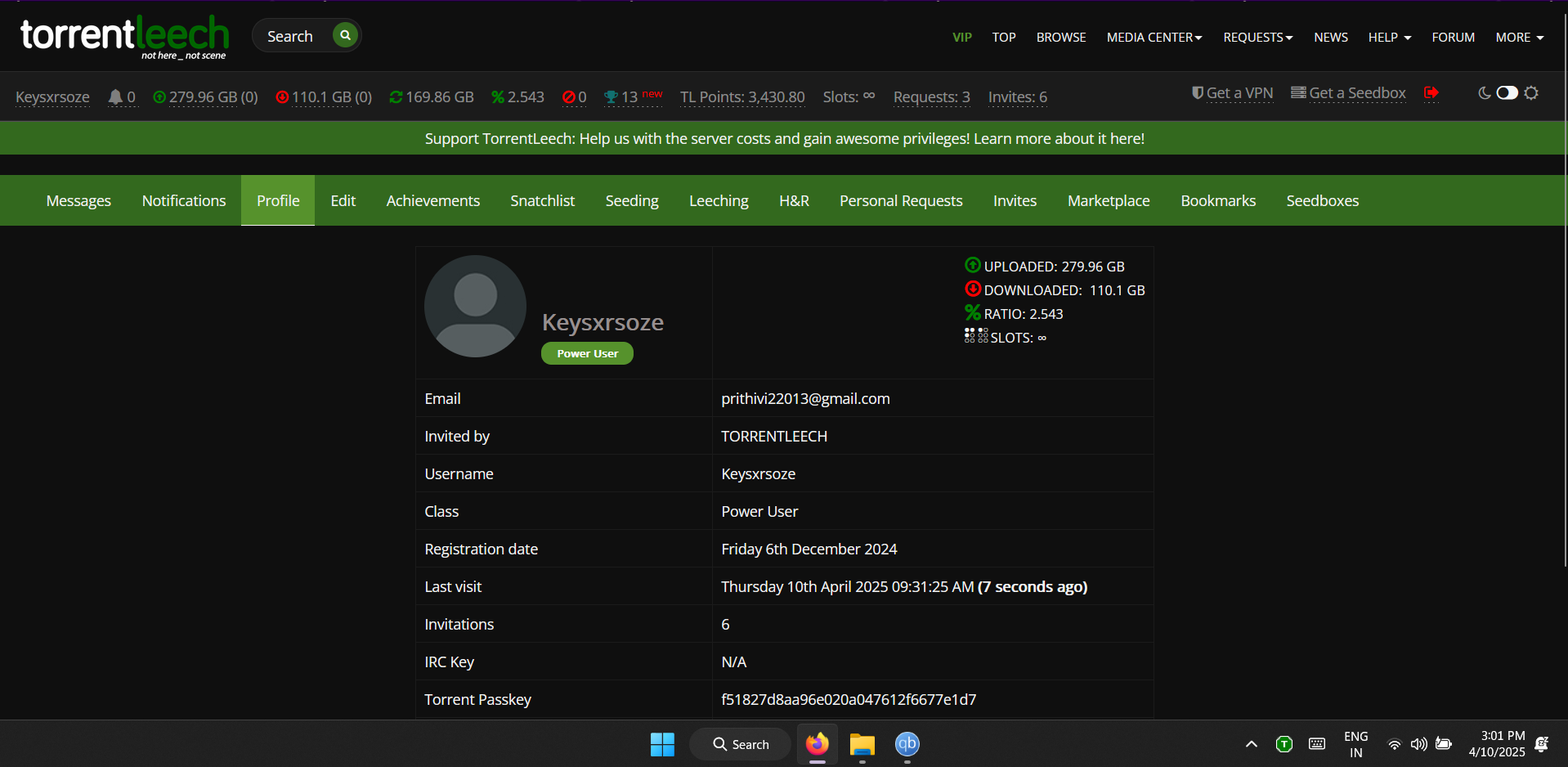
Task: Open the notifications bell icon
Action: click(115, 97)
